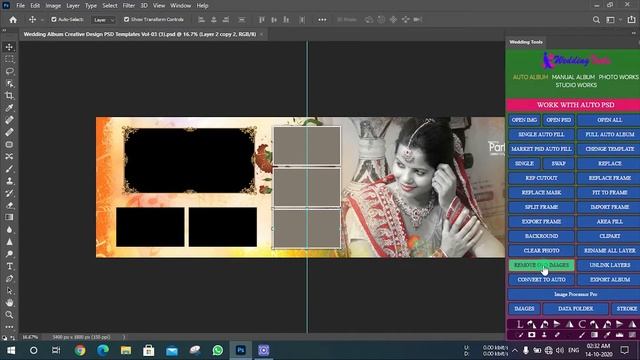Select the Pen tool

(9, 278)
